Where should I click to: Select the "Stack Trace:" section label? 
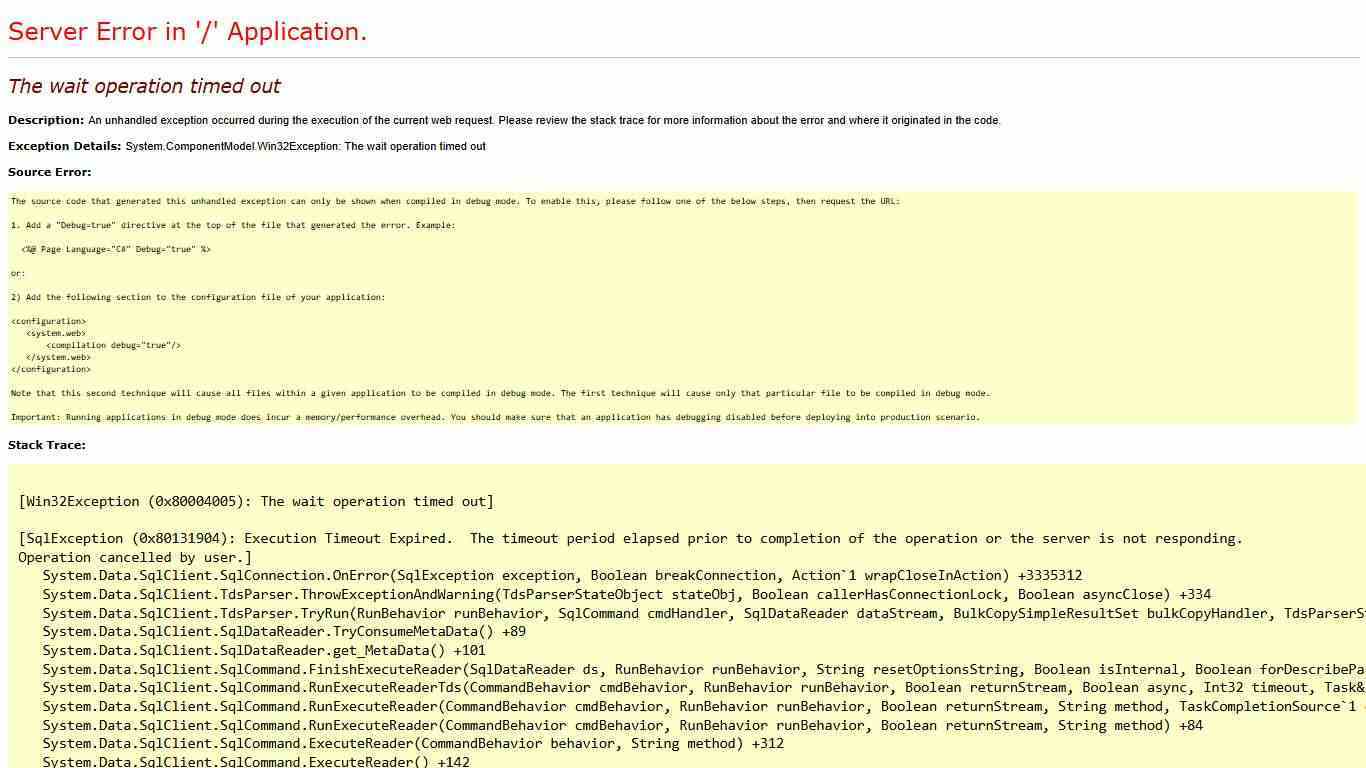[x=47, y=445]
